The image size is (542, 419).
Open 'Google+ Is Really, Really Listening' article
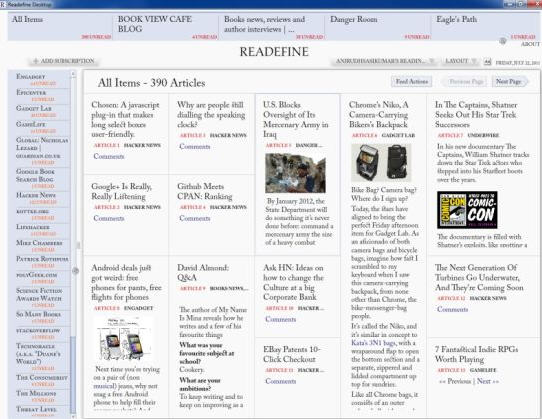click(122, 192)
